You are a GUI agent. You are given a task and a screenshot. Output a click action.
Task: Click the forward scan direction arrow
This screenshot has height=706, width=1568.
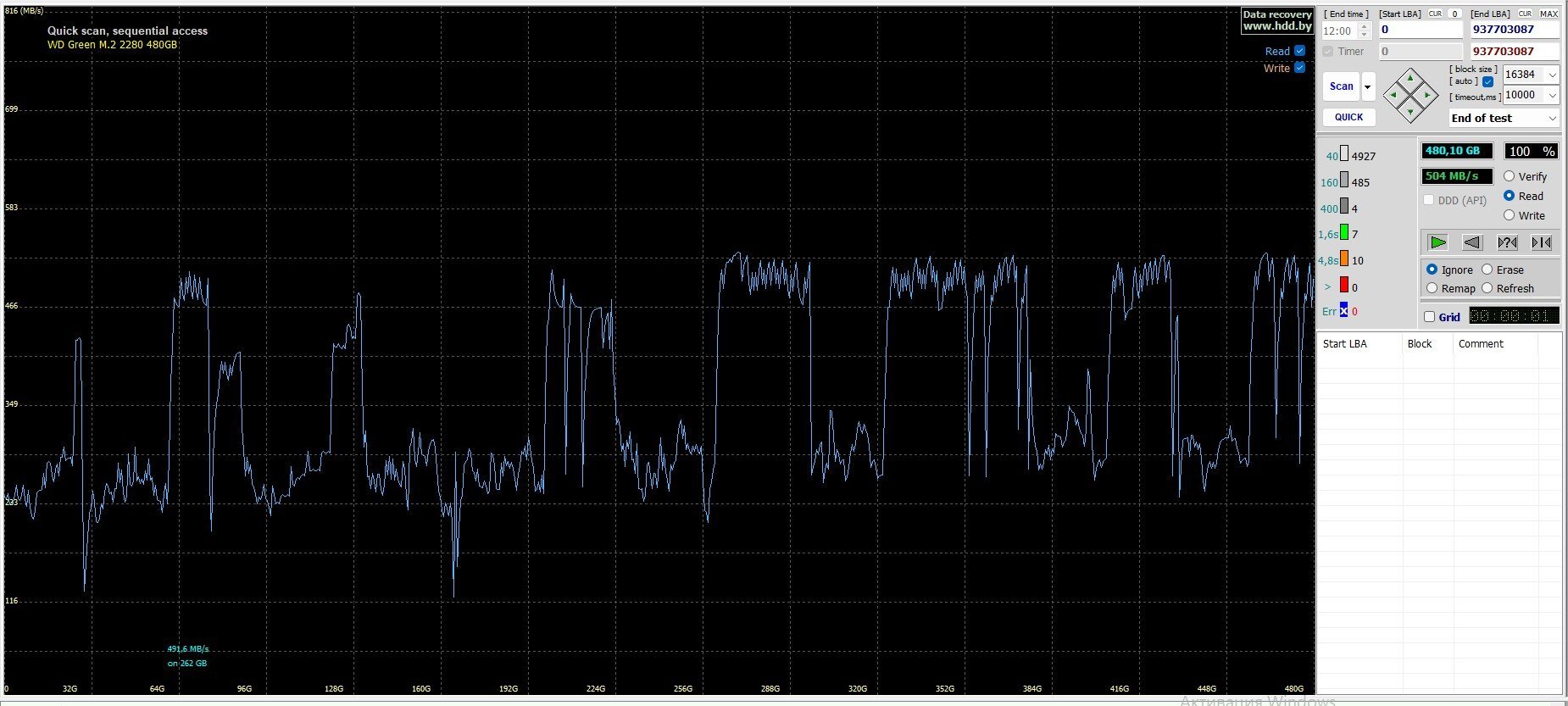click(1437, 242)
